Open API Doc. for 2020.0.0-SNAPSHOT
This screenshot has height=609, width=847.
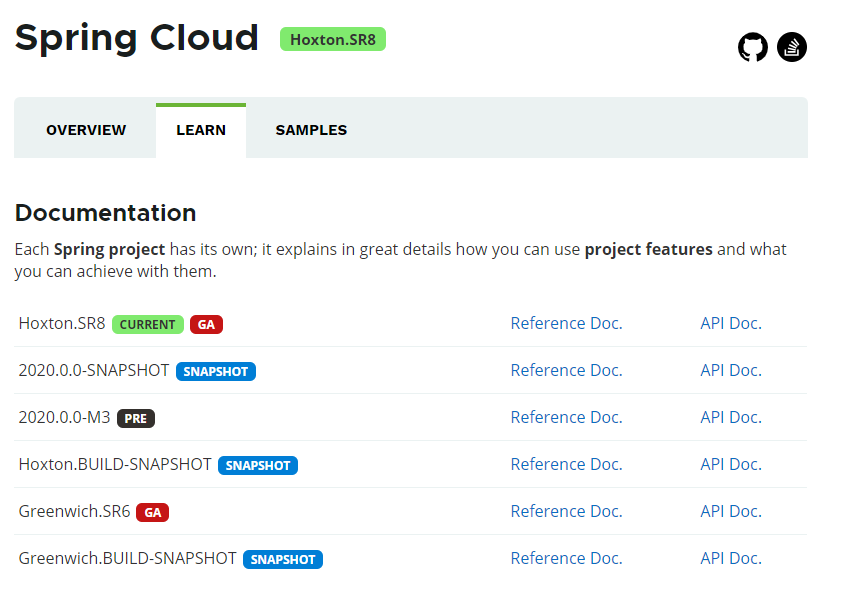tap(731, 370)
